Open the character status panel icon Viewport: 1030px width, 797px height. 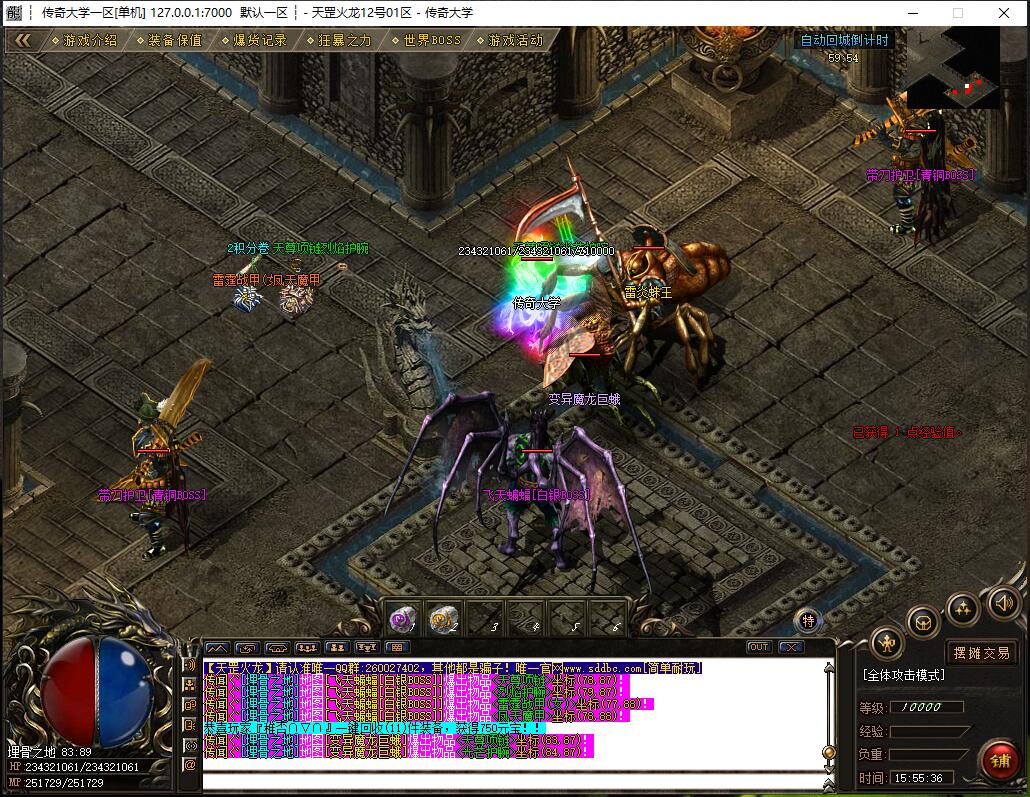click(887, 643)
